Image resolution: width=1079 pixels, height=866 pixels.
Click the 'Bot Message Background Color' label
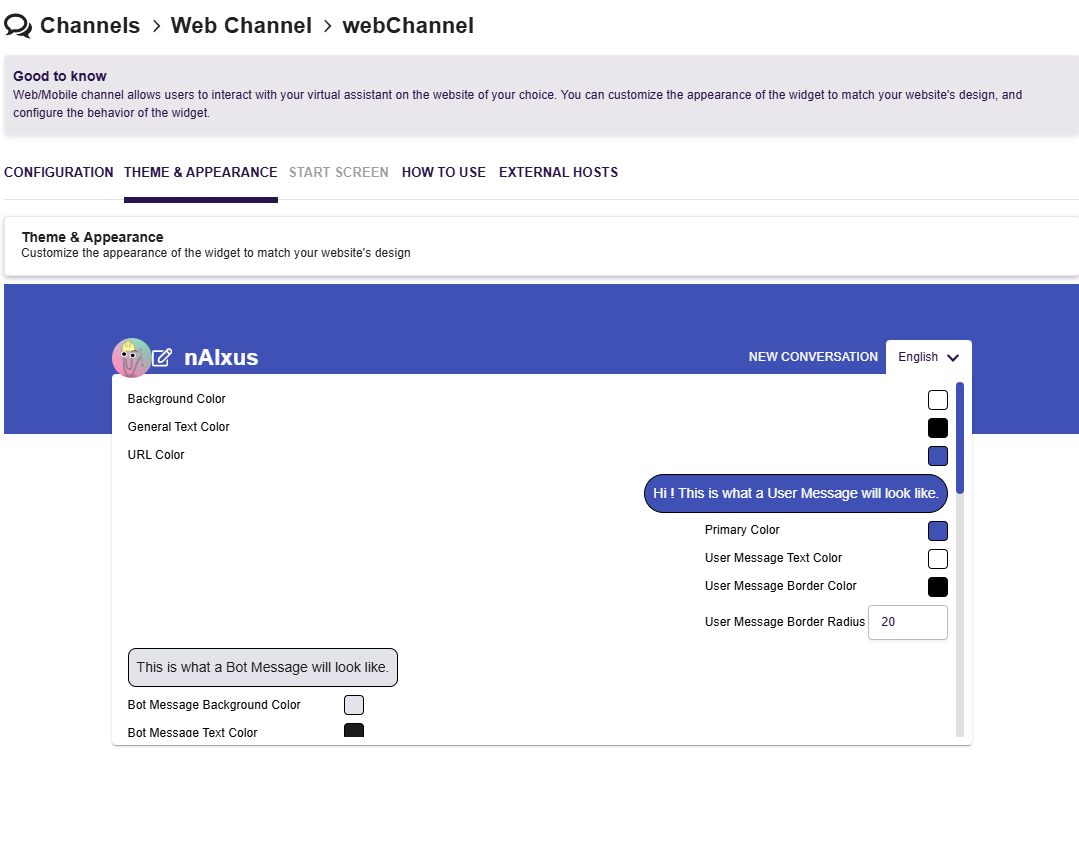tap(214, 705)
